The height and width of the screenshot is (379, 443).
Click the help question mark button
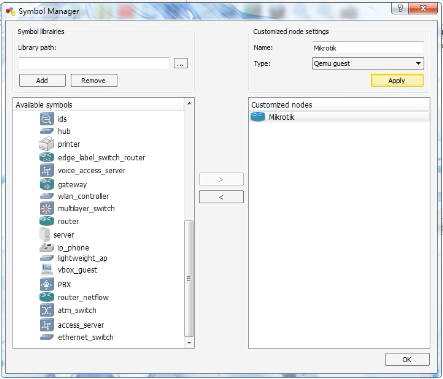pos(400,8)
